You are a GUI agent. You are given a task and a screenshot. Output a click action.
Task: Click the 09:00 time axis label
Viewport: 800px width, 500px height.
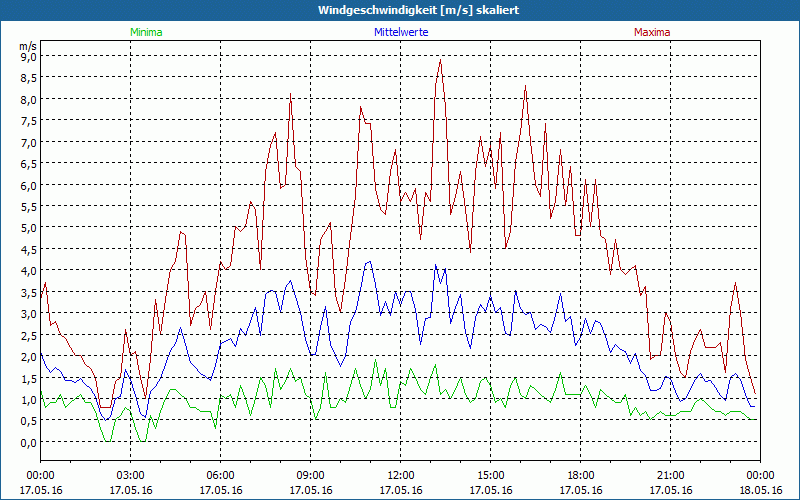click(311, 476)
